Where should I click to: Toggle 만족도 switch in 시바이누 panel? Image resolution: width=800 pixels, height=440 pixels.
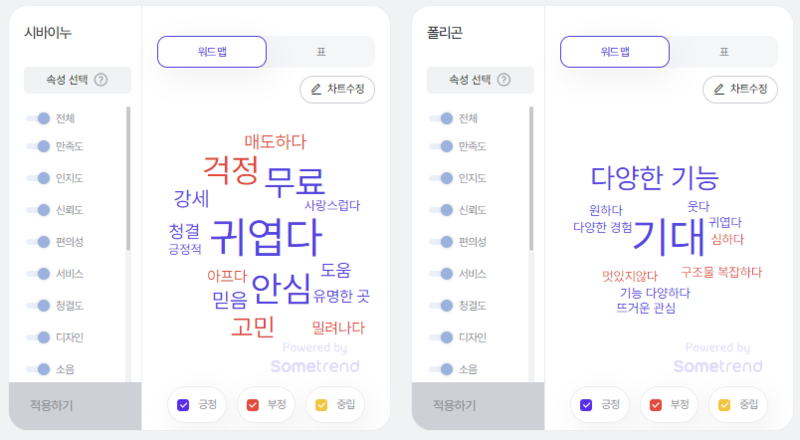39,147
